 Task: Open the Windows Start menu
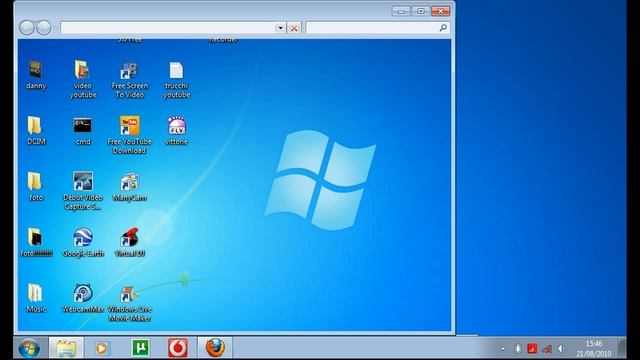29,348
